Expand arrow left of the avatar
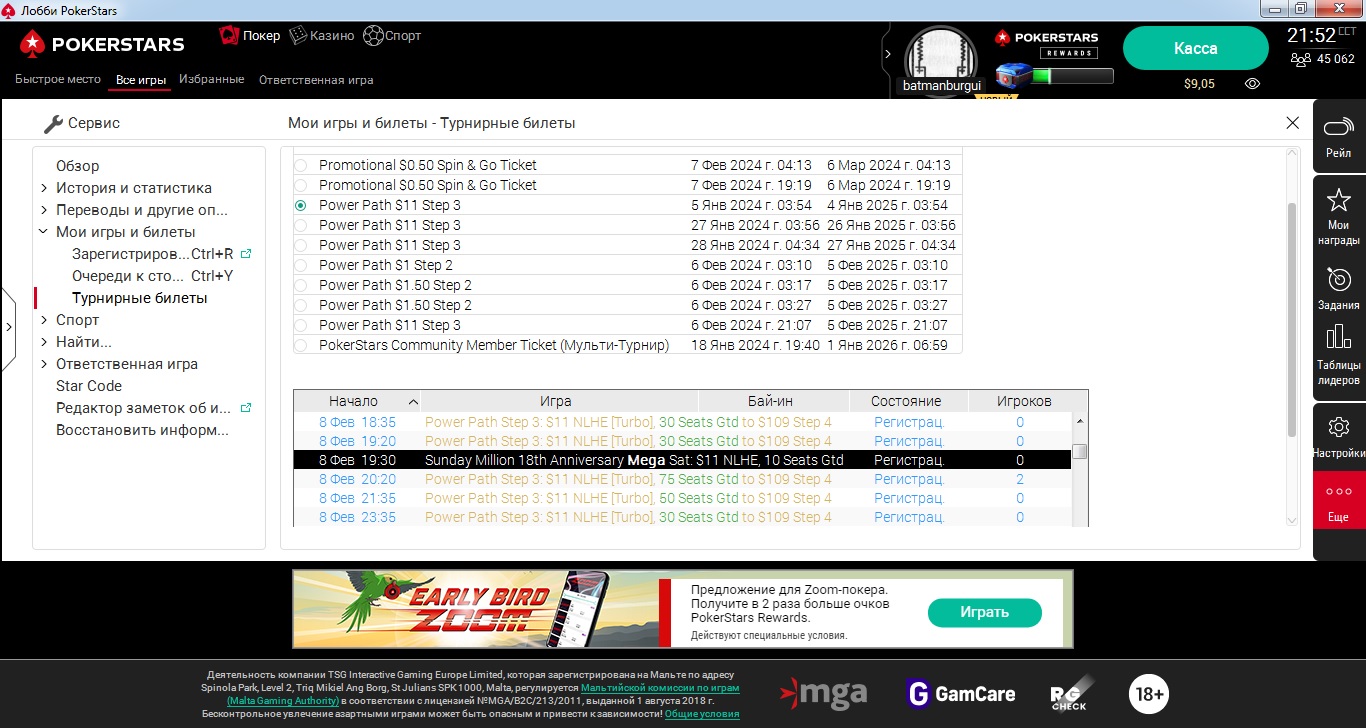The height and width of the screenshot is (728, 1366). tap(887, 54)
